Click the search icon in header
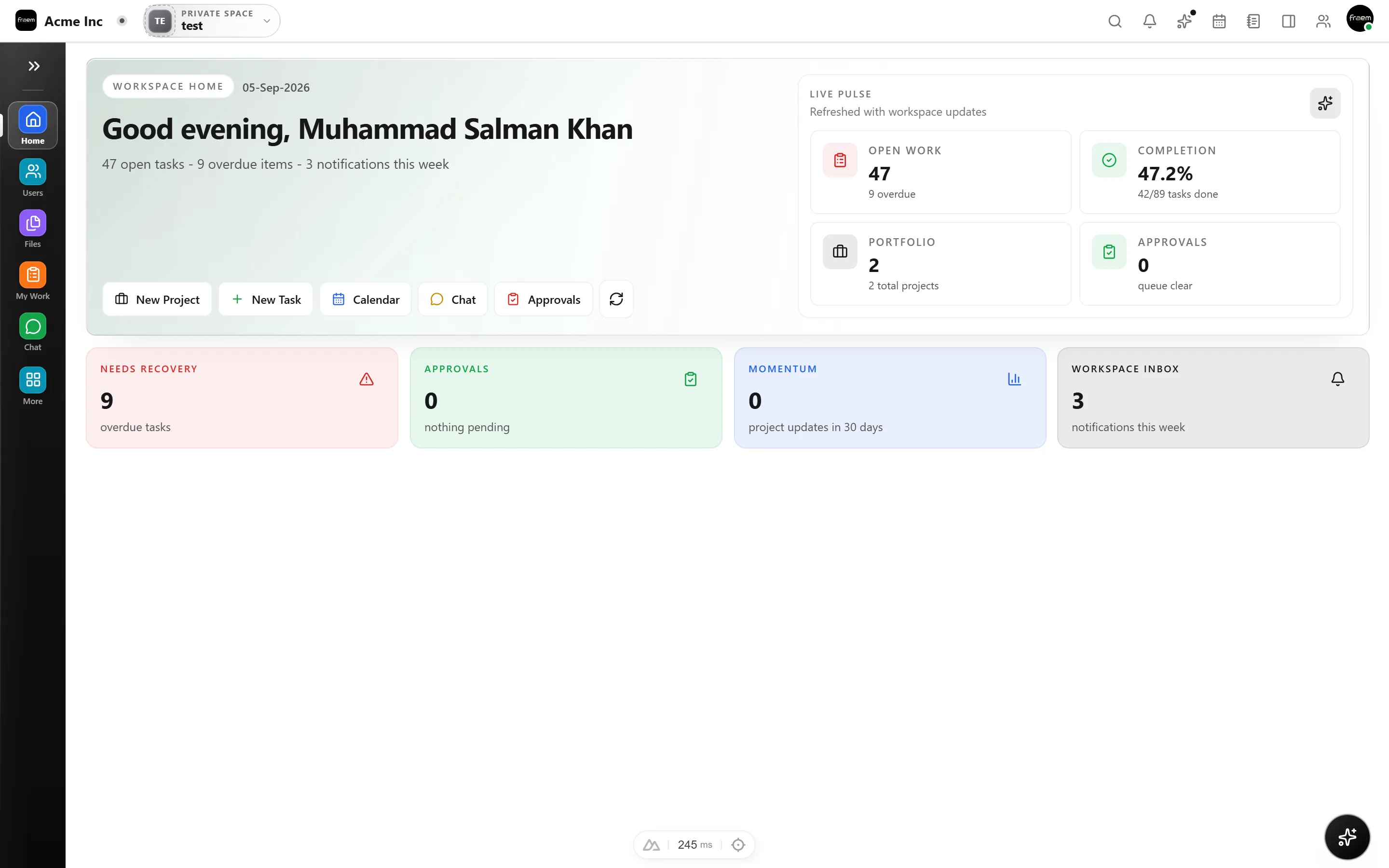The width and height of the screenshot is (1389, 868). point(1115,21)
